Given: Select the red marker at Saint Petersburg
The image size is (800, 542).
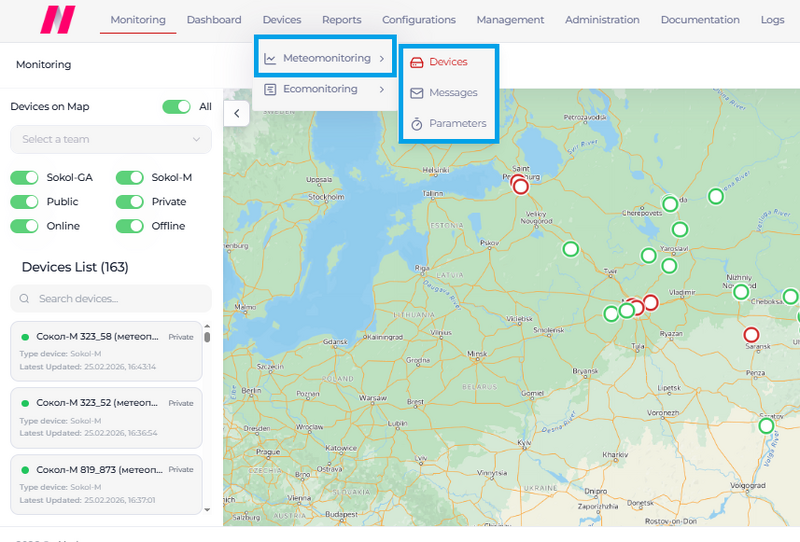Looking at the screenshot, I should [520, 186].
